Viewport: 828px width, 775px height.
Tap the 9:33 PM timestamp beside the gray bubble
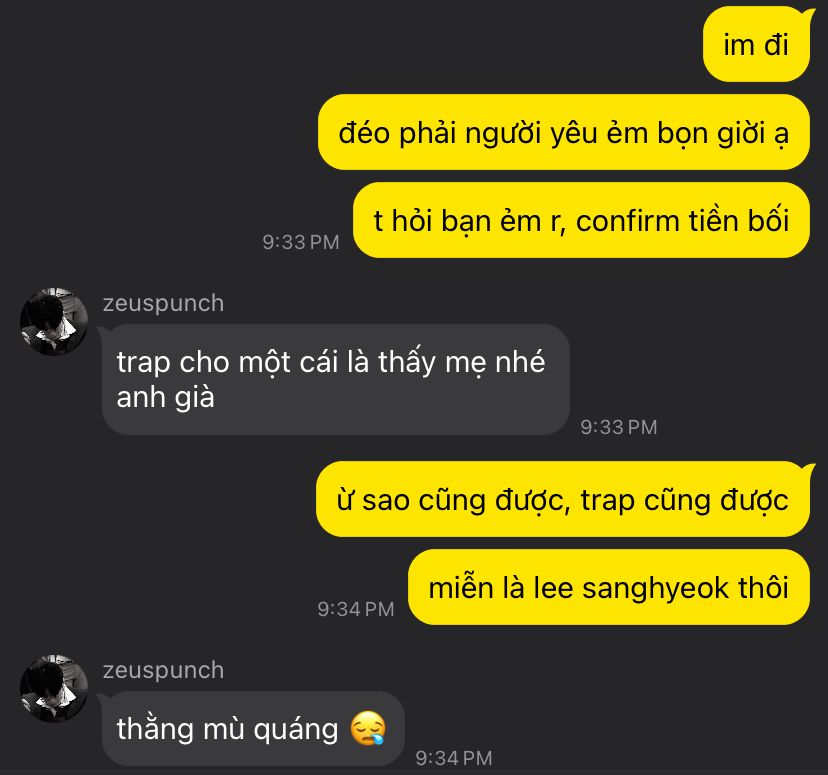[619, 427]
